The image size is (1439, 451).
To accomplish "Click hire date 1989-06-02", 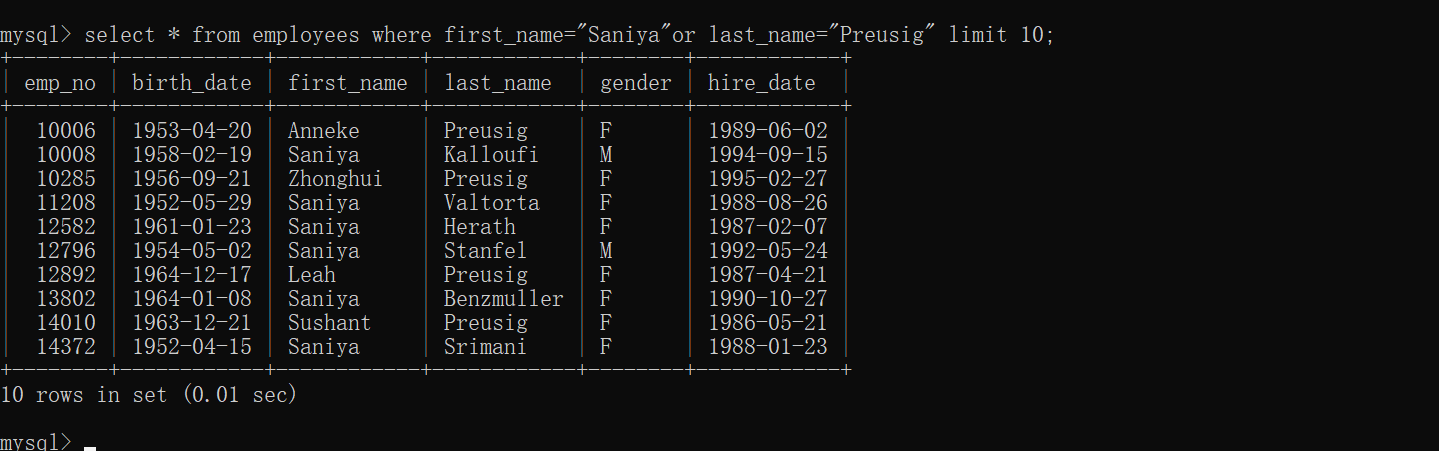I will point(768,131).
